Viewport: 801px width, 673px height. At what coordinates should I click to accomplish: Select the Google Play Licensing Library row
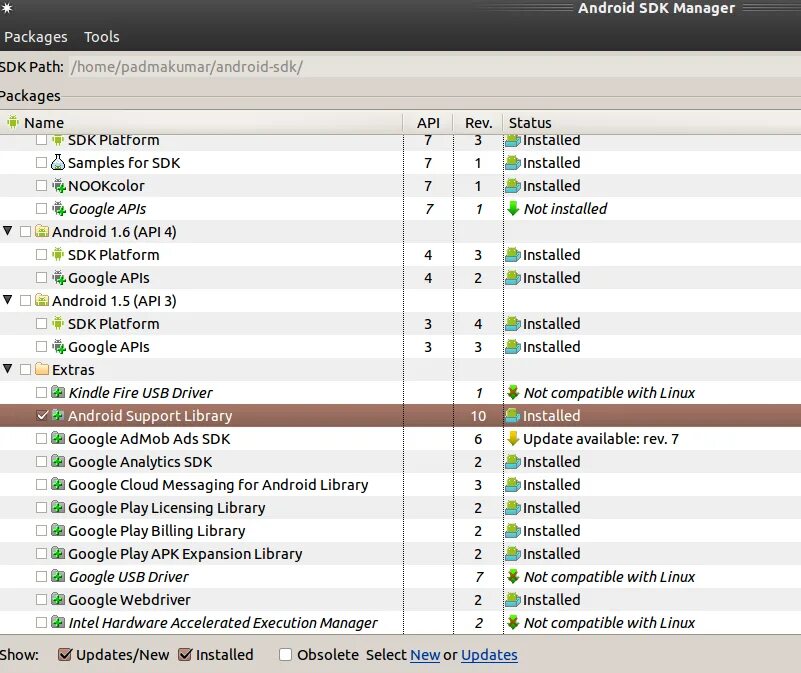click(400, 507)
